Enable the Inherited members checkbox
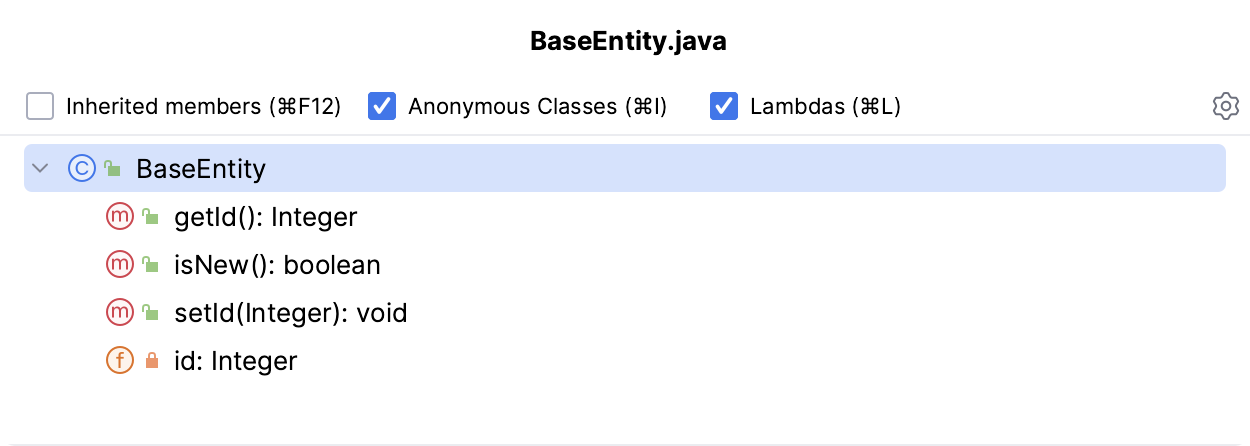 point(40,106)
